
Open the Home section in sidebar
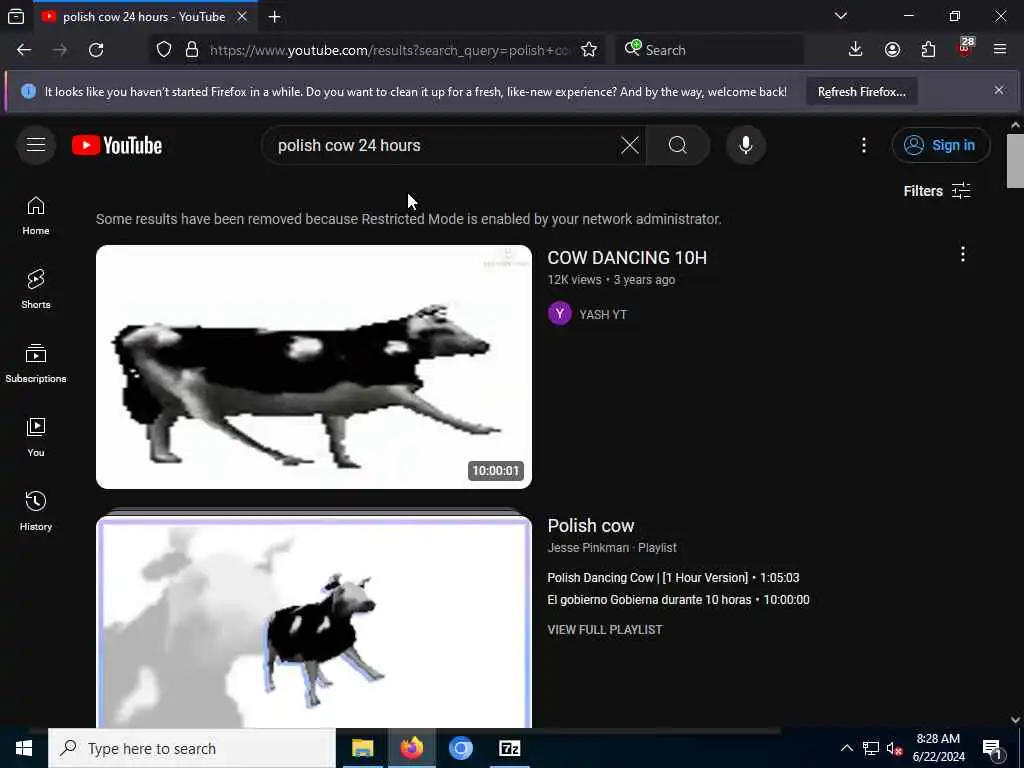[36, 216]
